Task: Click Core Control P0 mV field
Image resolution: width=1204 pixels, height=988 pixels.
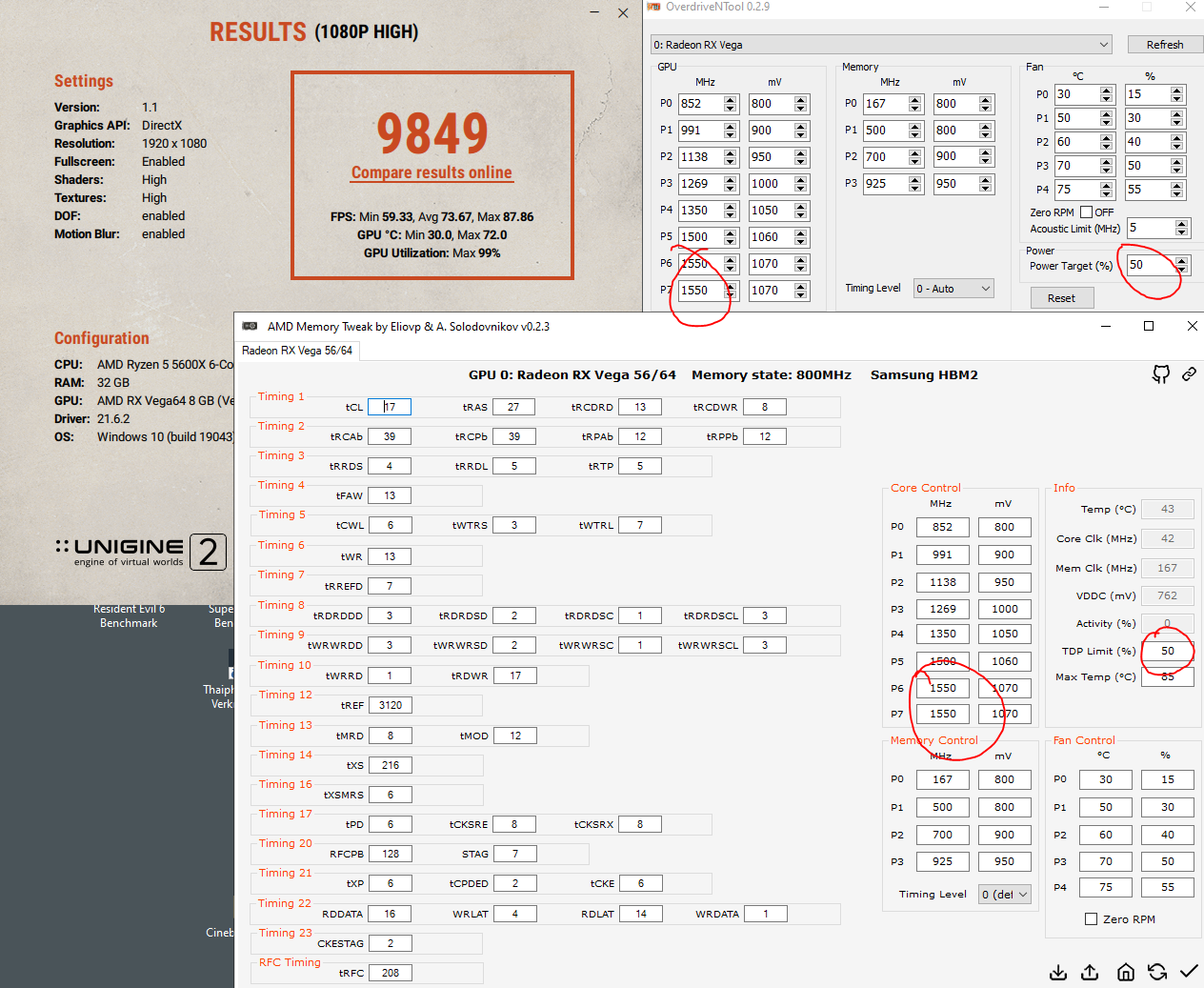Action: click(x=1005, y=527)
